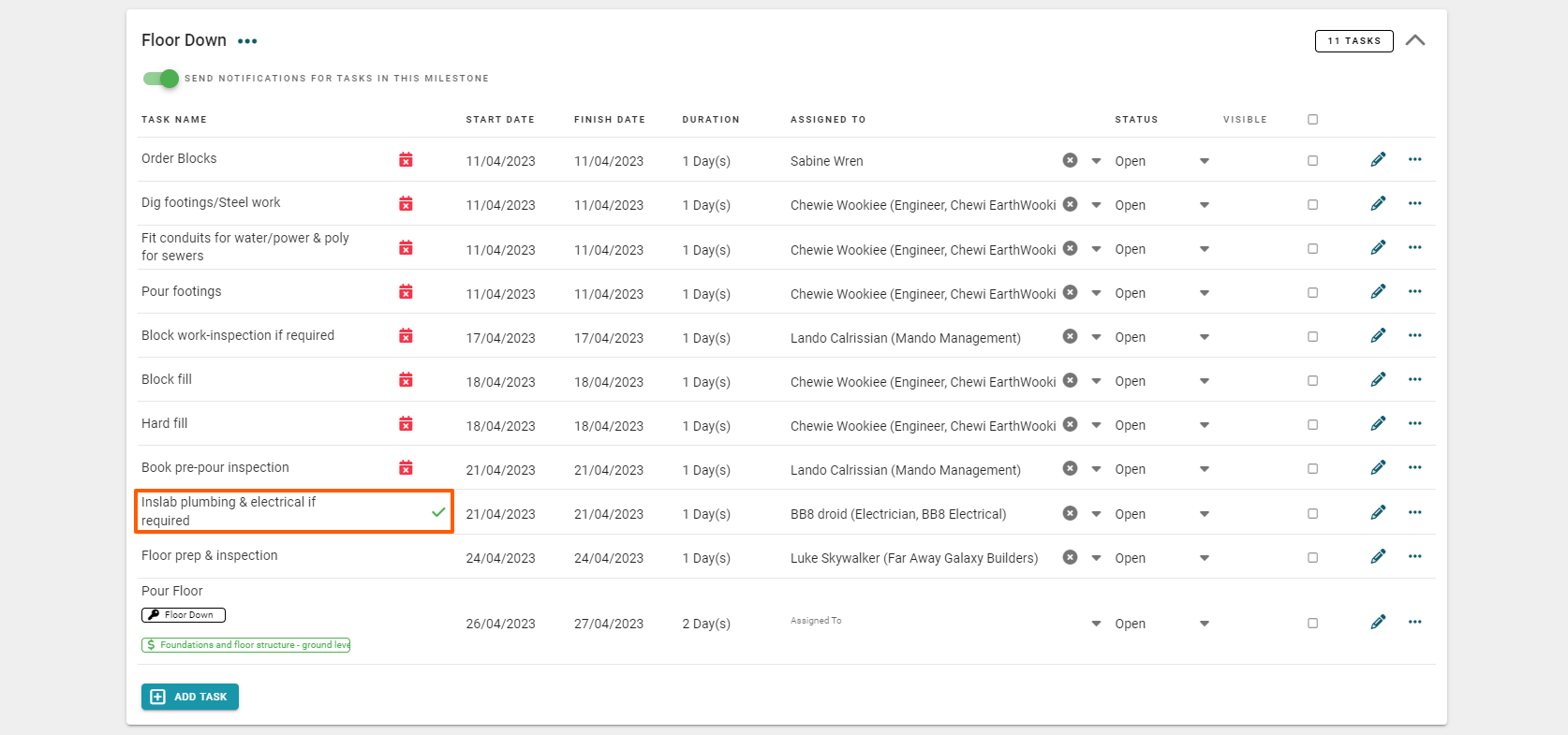Expand the Assigned To dropdown for Pour Floor
The image size is (1568, 735).
coord(1096,624)
